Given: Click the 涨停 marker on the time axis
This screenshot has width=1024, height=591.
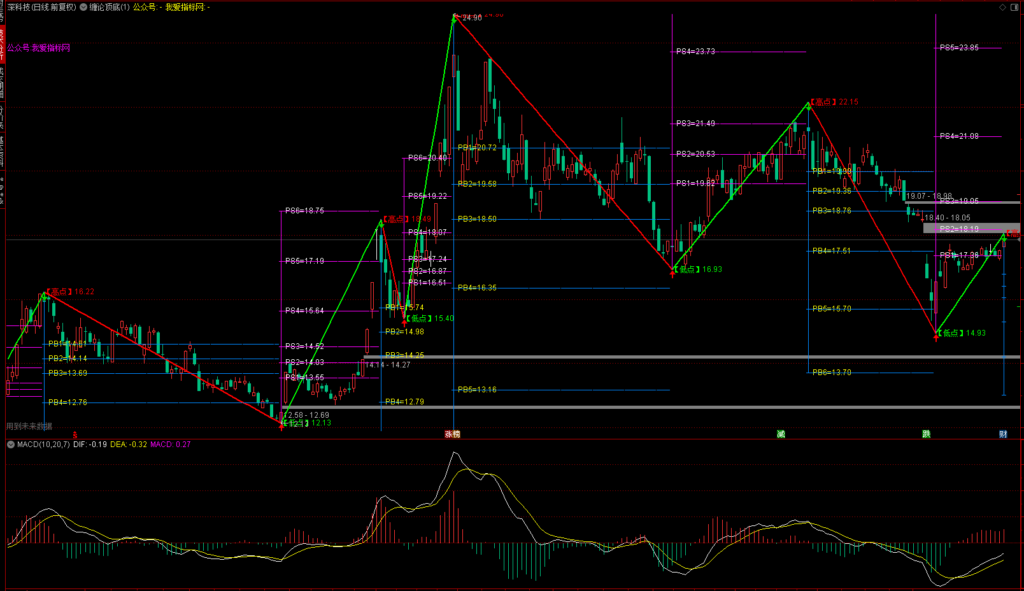Looking at the screenshot, I should (x=453, y=434).
